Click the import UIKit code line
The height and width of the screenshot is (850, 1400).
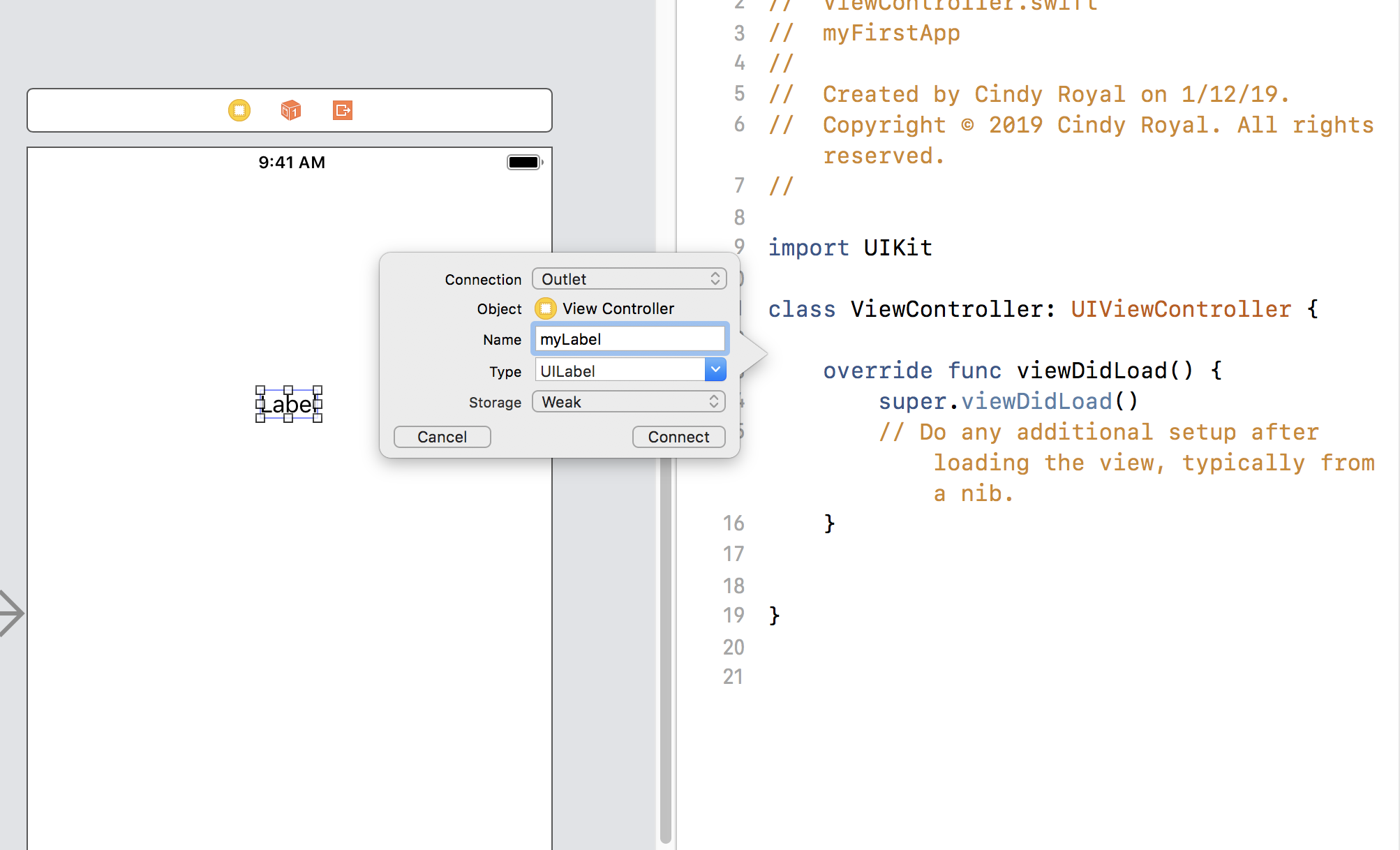[850, 248]
